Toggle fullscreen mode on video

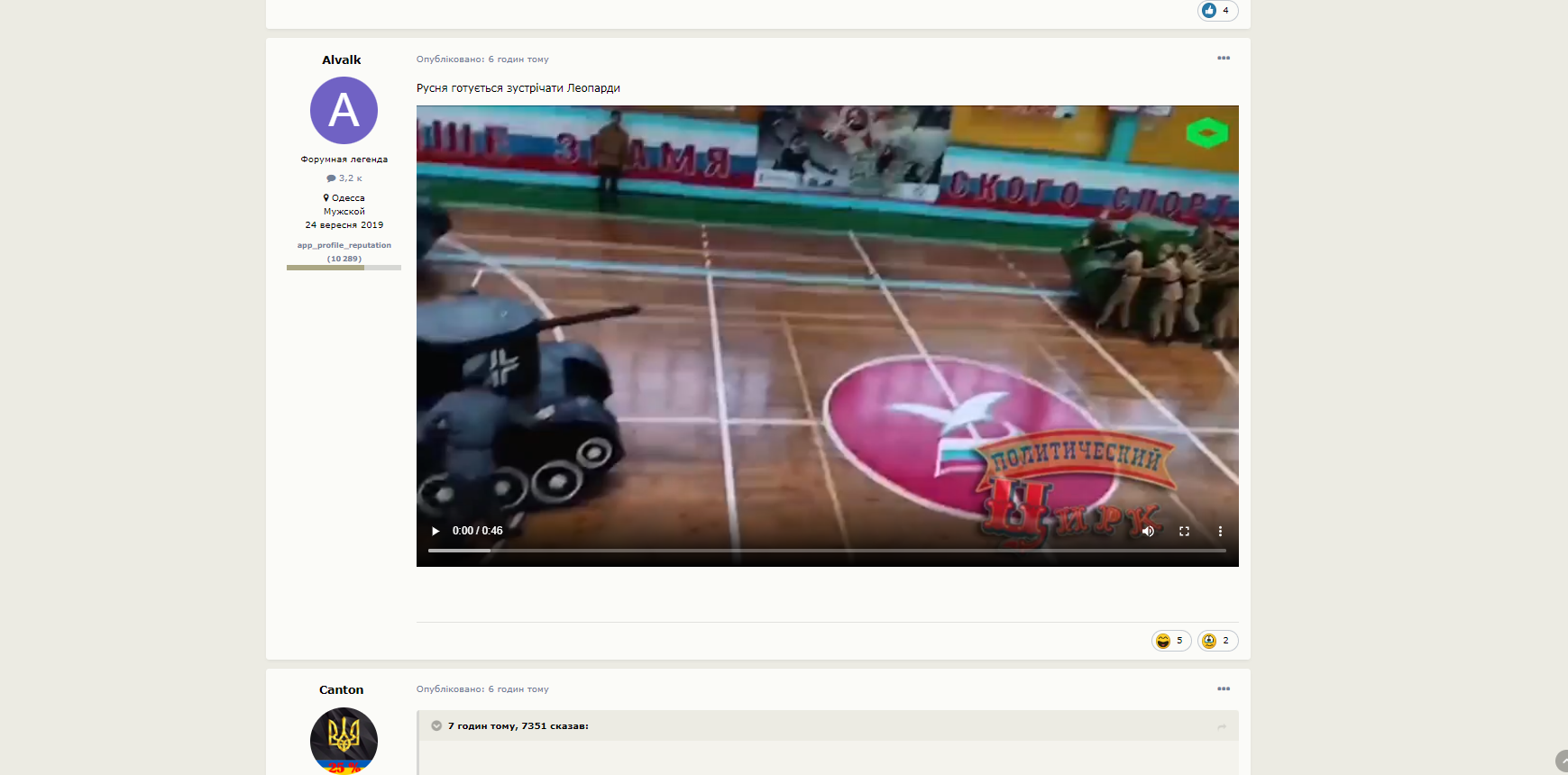(x=1184, y=531)
